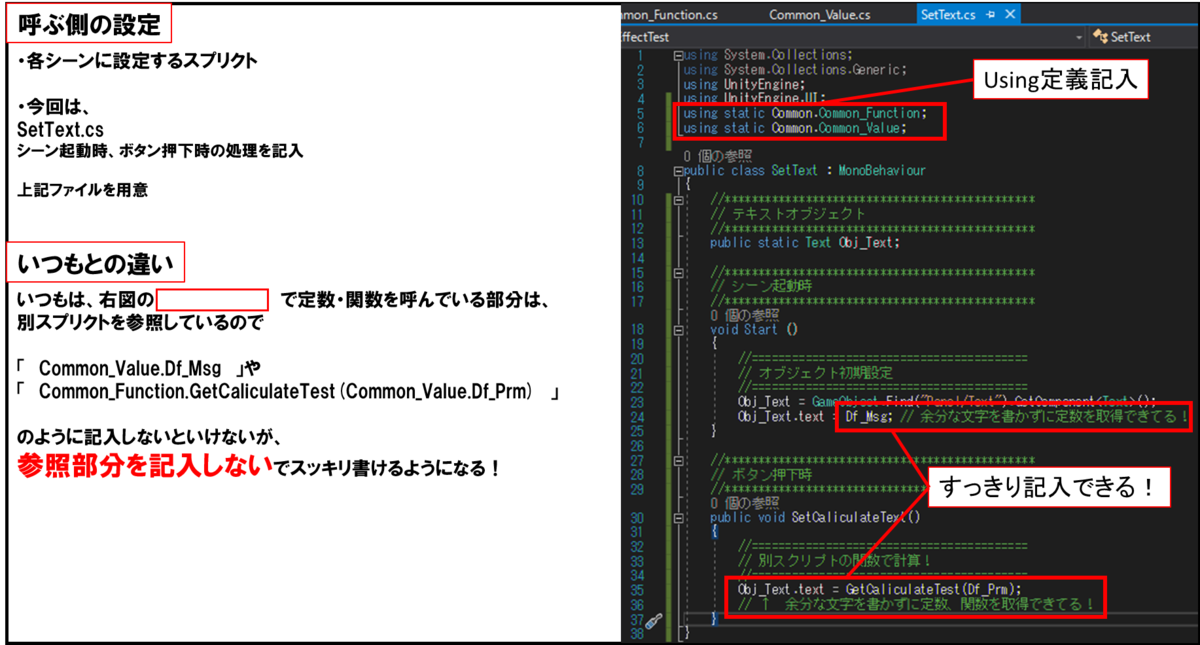Collapse the comment block at line 27
The image size is (1200, 645).
tap(679, 459)
